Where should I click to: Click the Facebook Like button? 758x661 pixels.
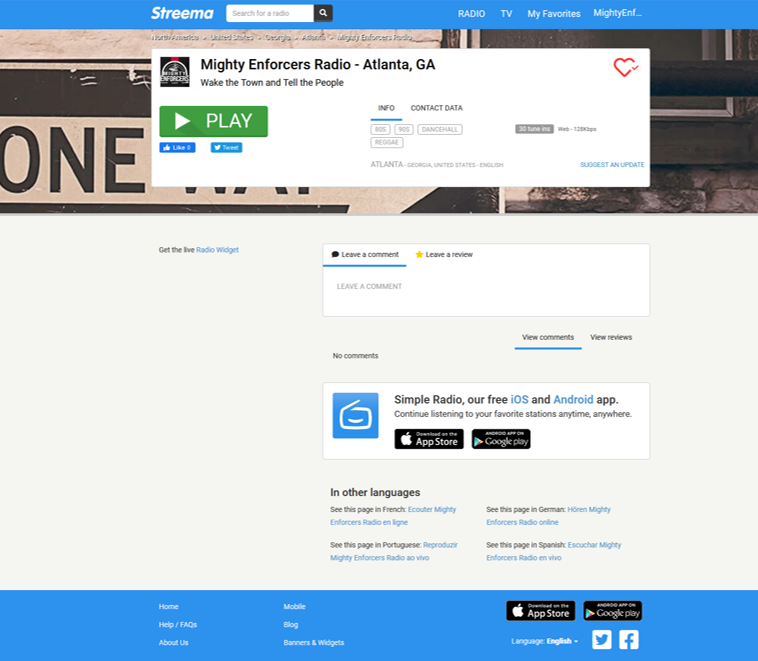click(177, 147)
